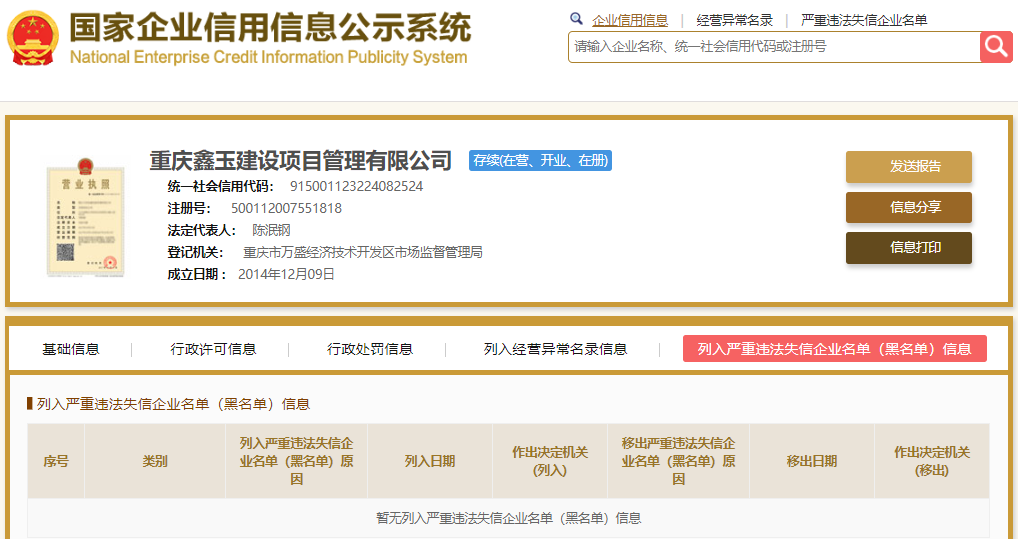This screenshot has height=539, width=1018.
Task: Click registration authority 重庆市万盛经济技术开发区市场监督管理局
Action: click(x=363, y=253)
